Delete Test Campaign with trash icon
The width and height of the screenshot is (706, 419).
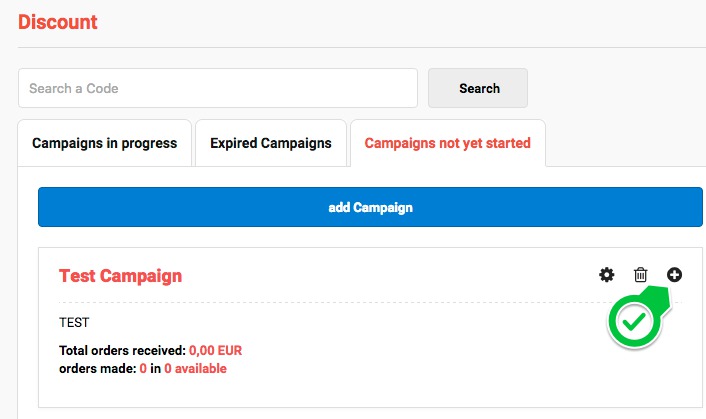641,275
